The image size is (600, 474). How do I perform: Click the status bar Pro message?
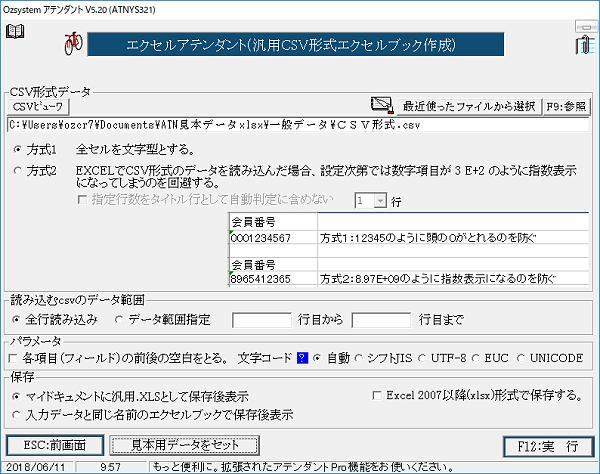pos(303,467)
